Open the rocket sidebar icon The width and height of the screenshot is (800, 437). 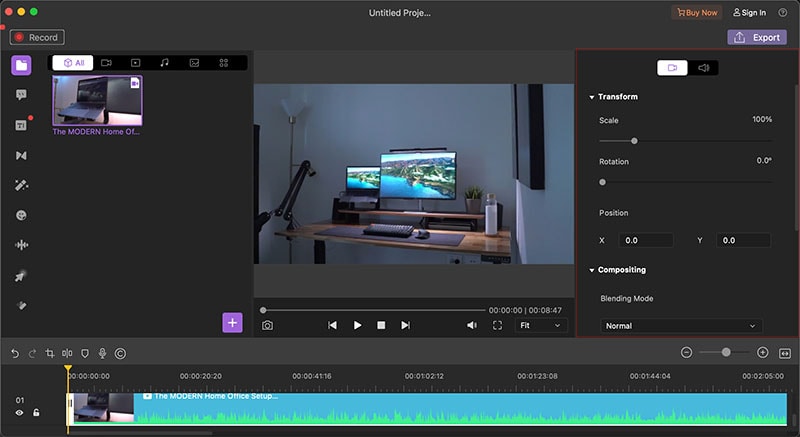point(21,276)
